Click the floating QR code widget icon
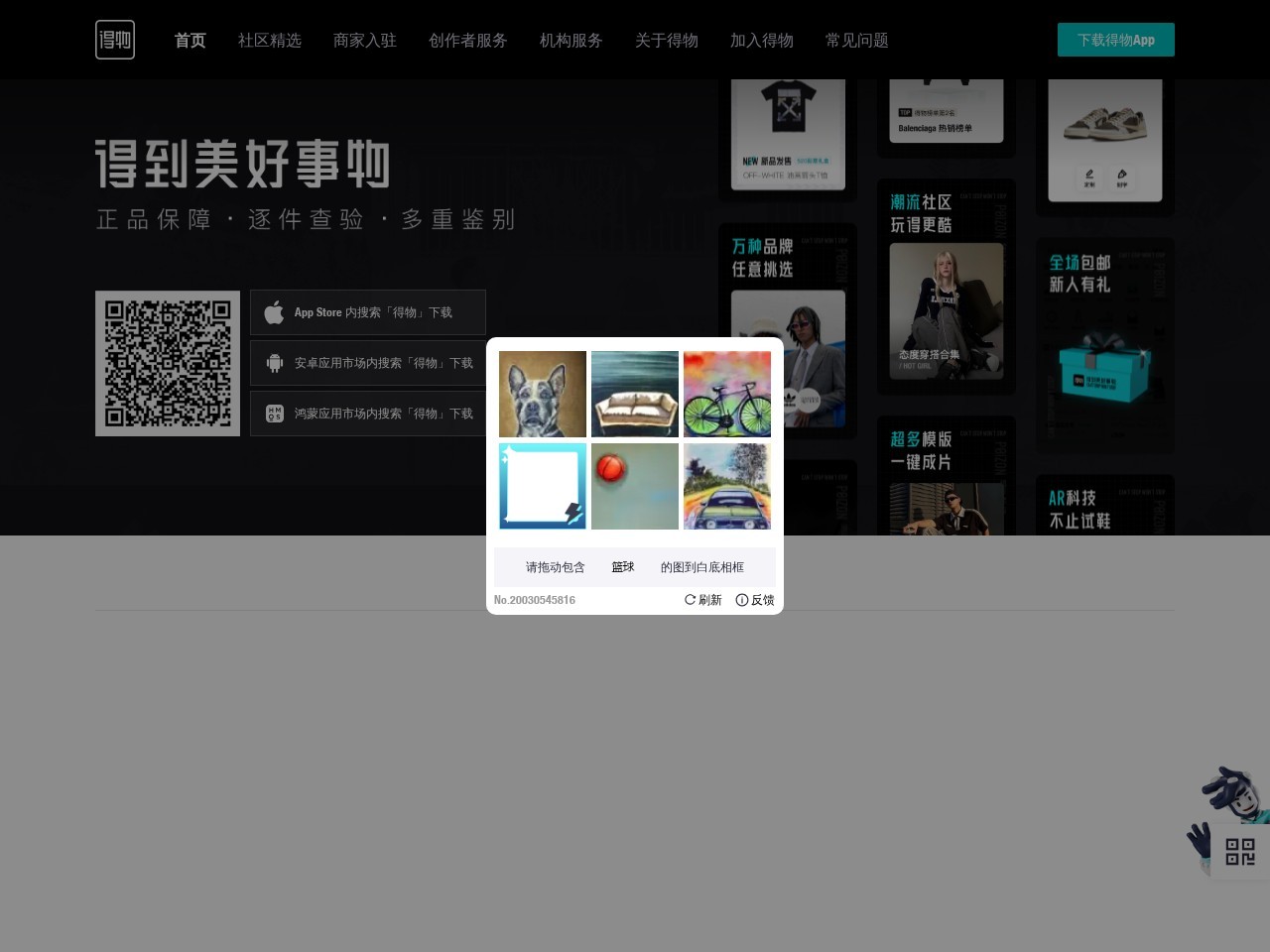The image size is (1270, 952). (x=1240, y=852)
